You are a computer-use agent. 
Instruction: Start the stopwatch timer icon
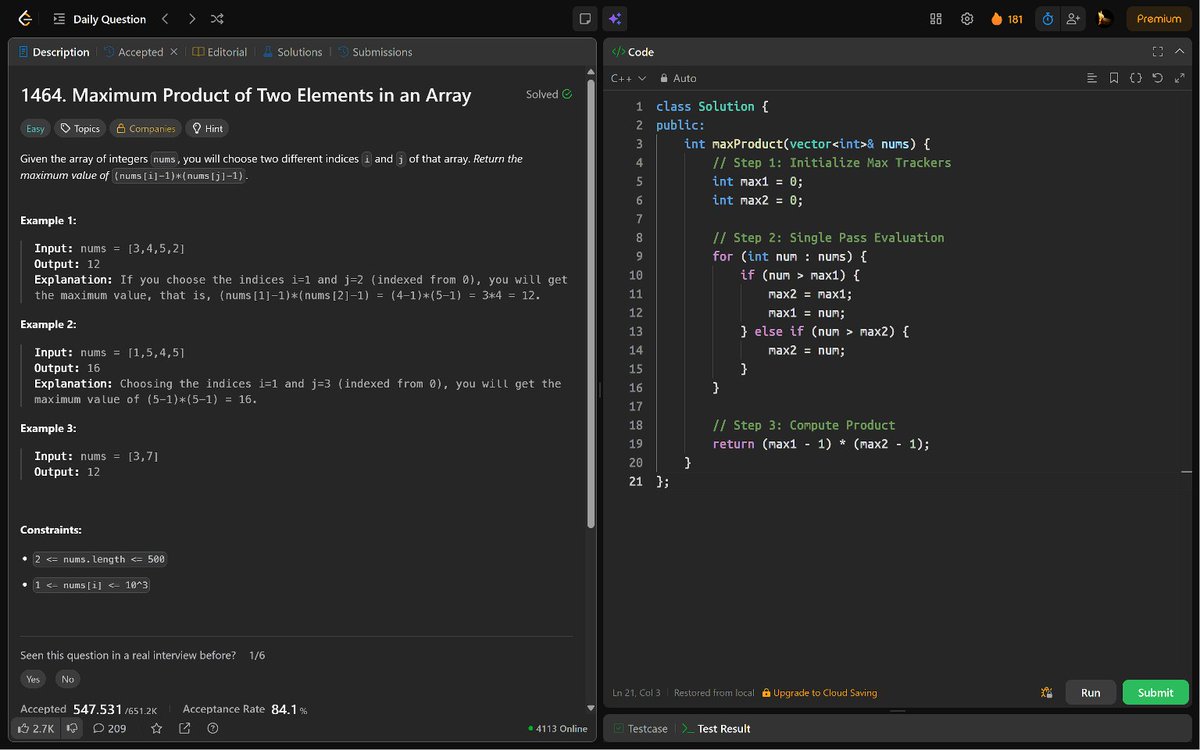pos(1048,19)
